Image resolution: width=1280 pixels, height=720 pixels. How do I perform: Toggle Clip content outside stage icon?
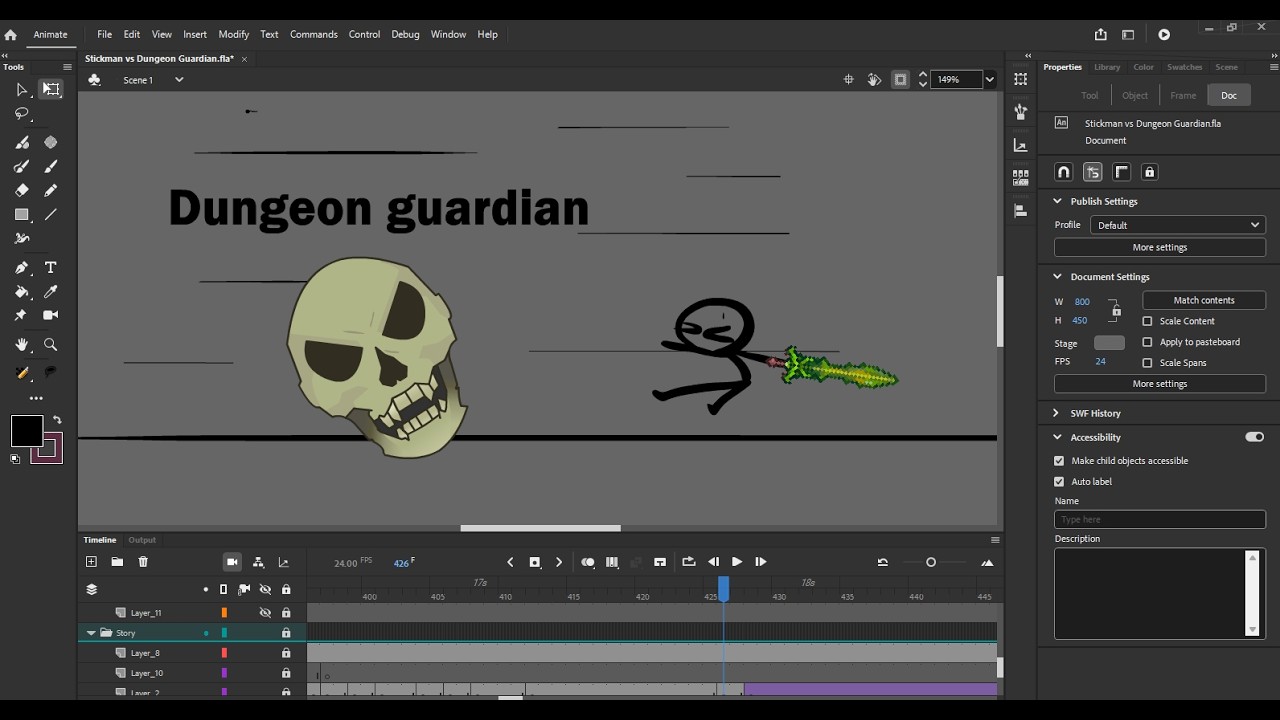900,80
